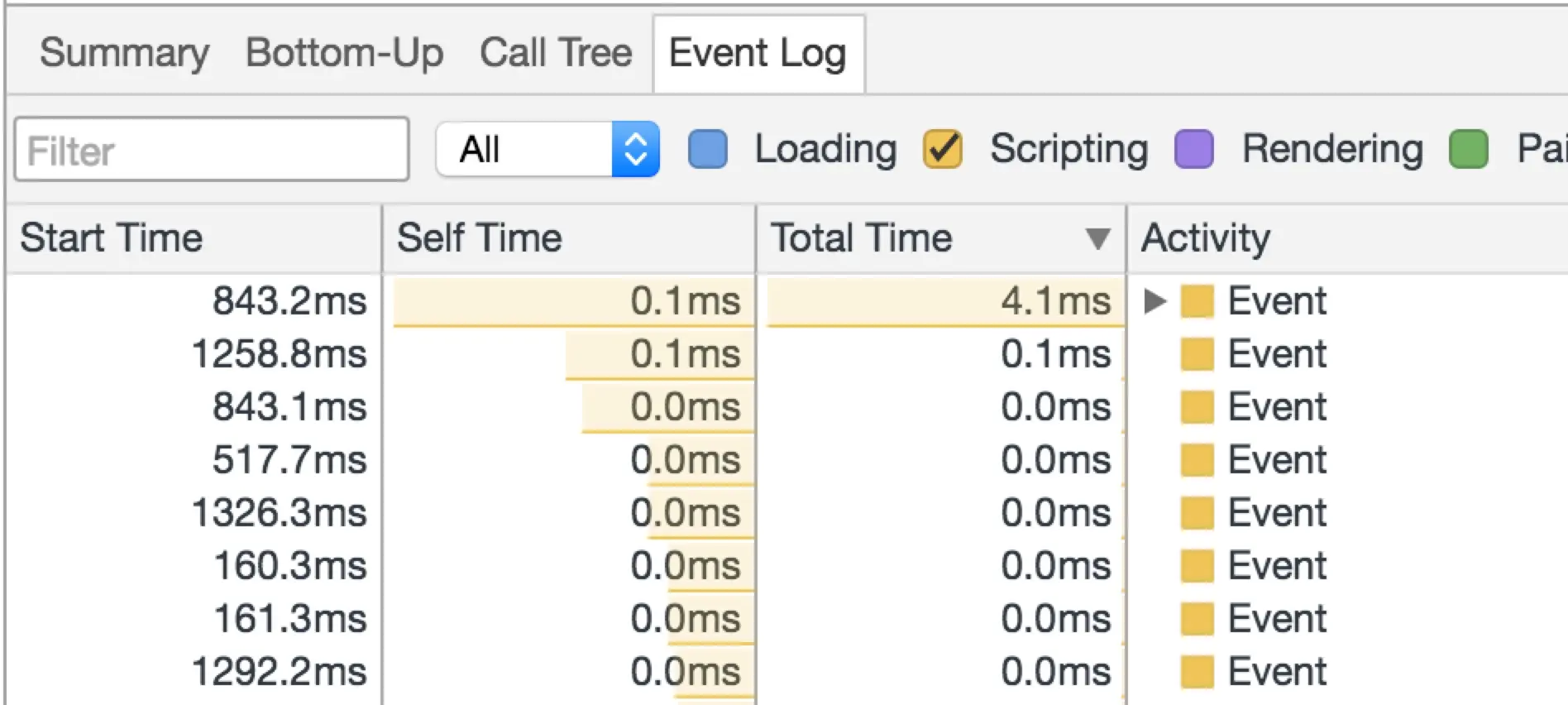The width and height of the screenshot is (1568, 705).
Task: Sort by the Self Time column
Action: point(480,238)
